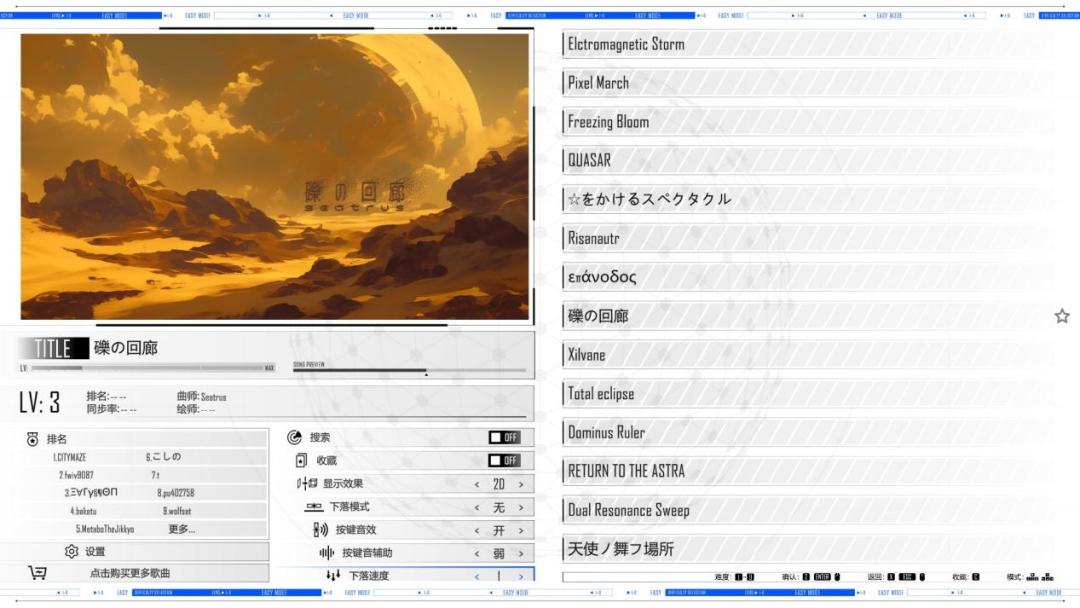
Task: Click the 显示效果 display effect icon
Action: [307, 483]
